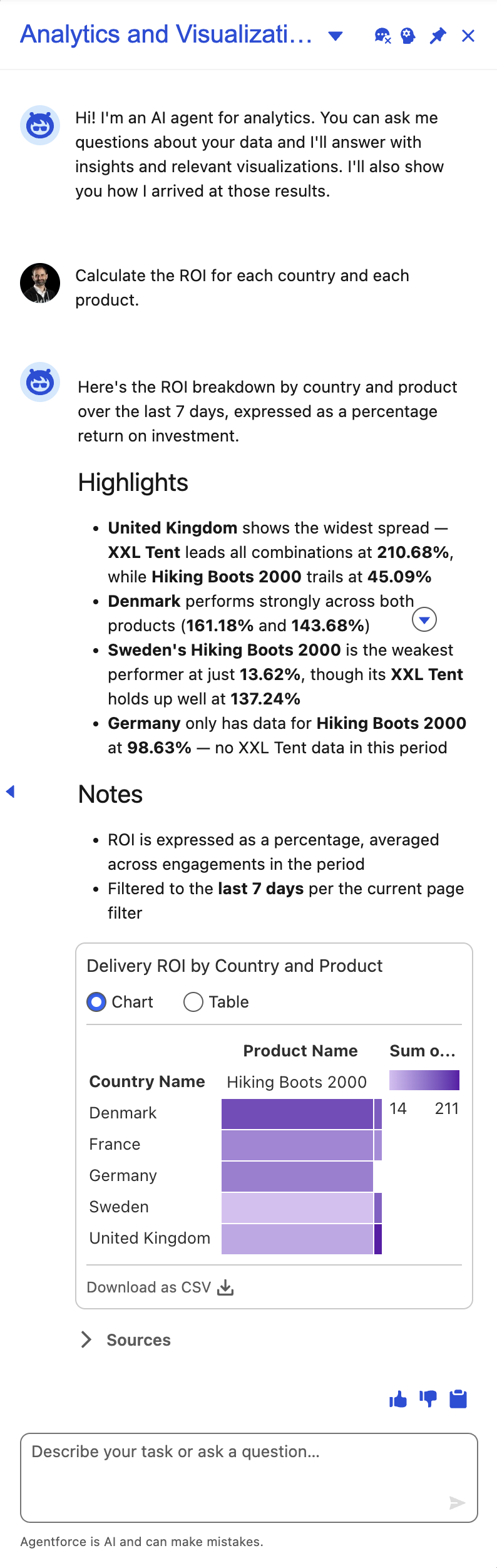The image size is (497, 1568).
Task: Click the Analytics and Visualizati… title
Action: (x=167, y=34)
